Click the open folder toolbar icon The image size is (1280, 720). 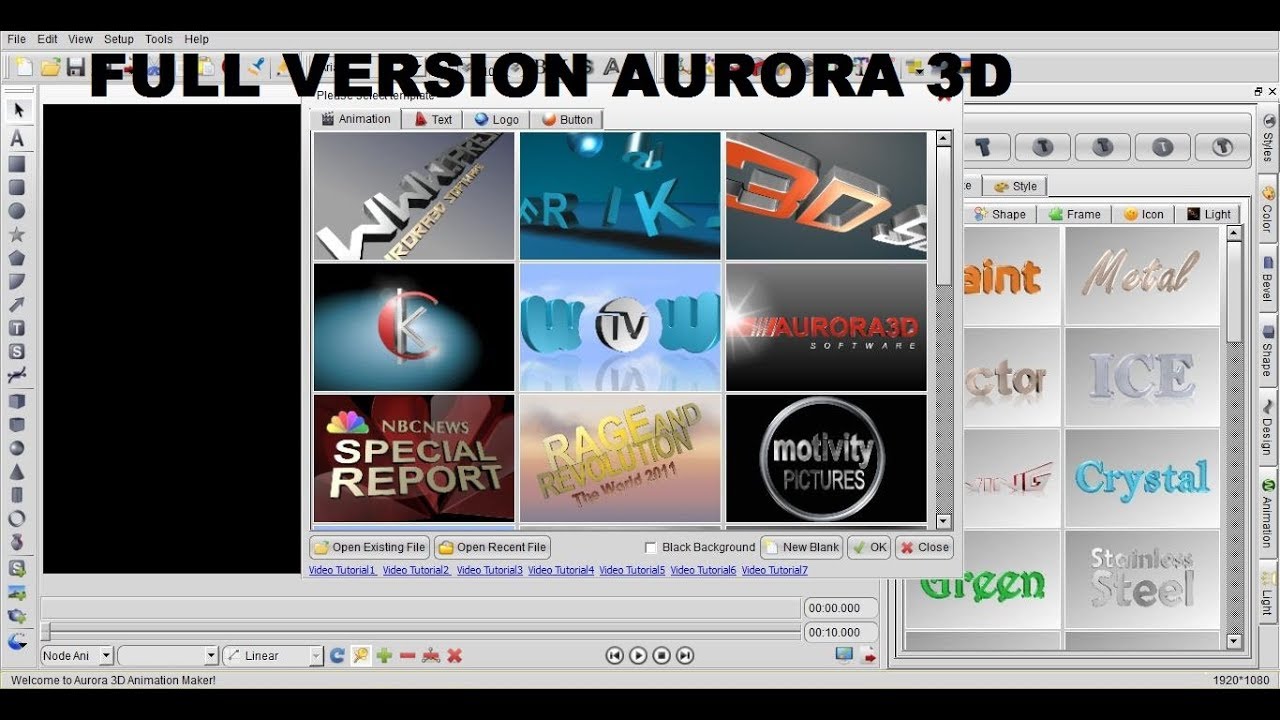50,67
